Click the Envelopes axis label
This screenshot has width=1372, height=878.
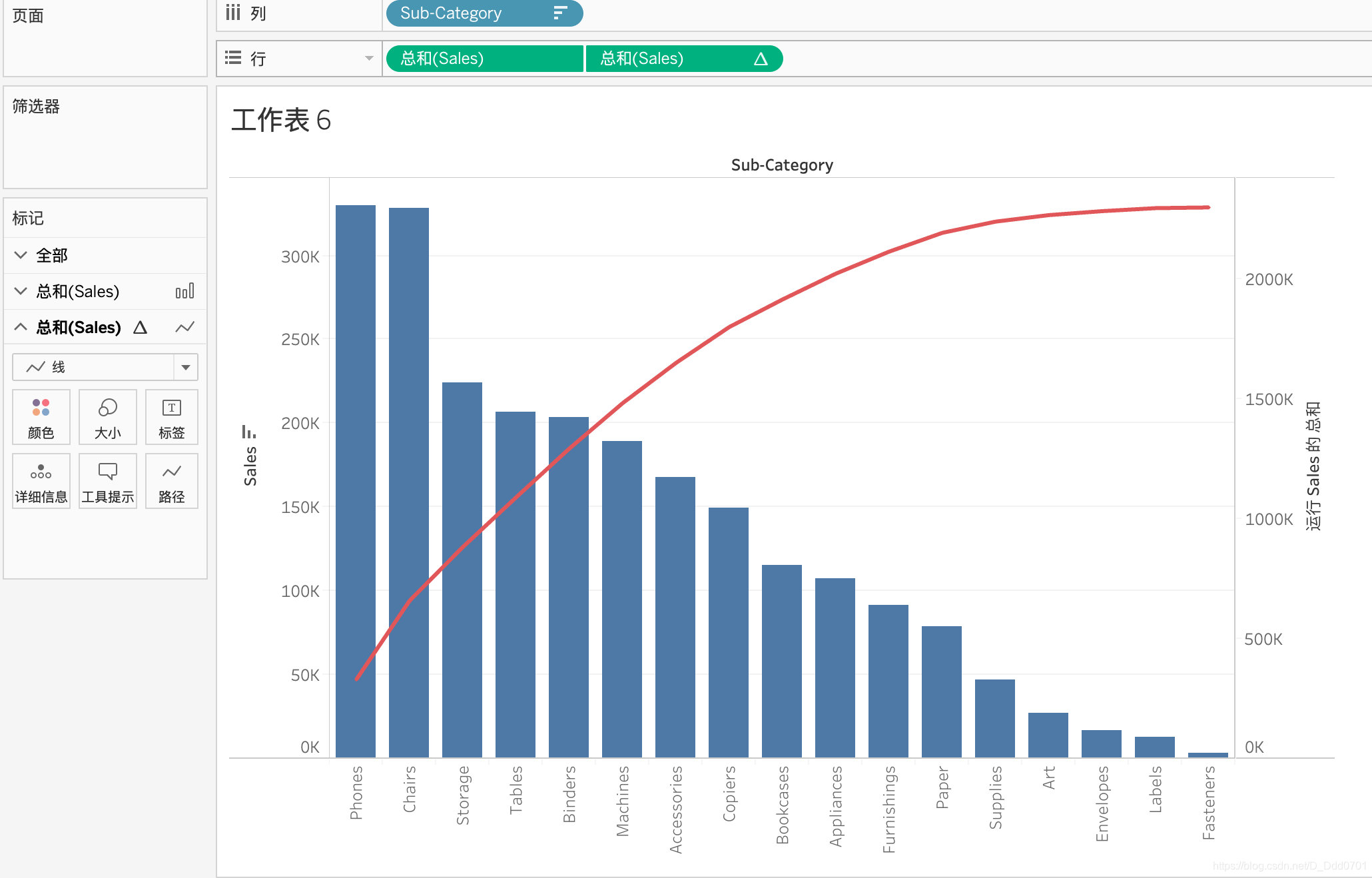1102,803
